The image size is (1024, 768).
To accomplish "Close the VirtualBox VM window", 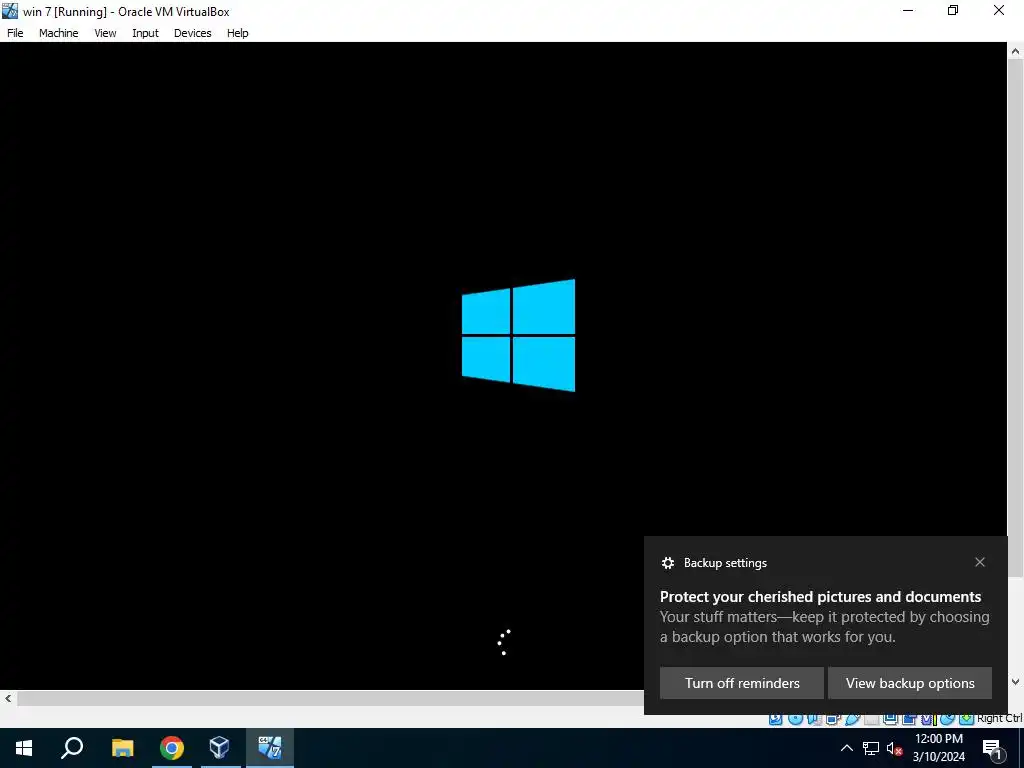I will (999, 10).
